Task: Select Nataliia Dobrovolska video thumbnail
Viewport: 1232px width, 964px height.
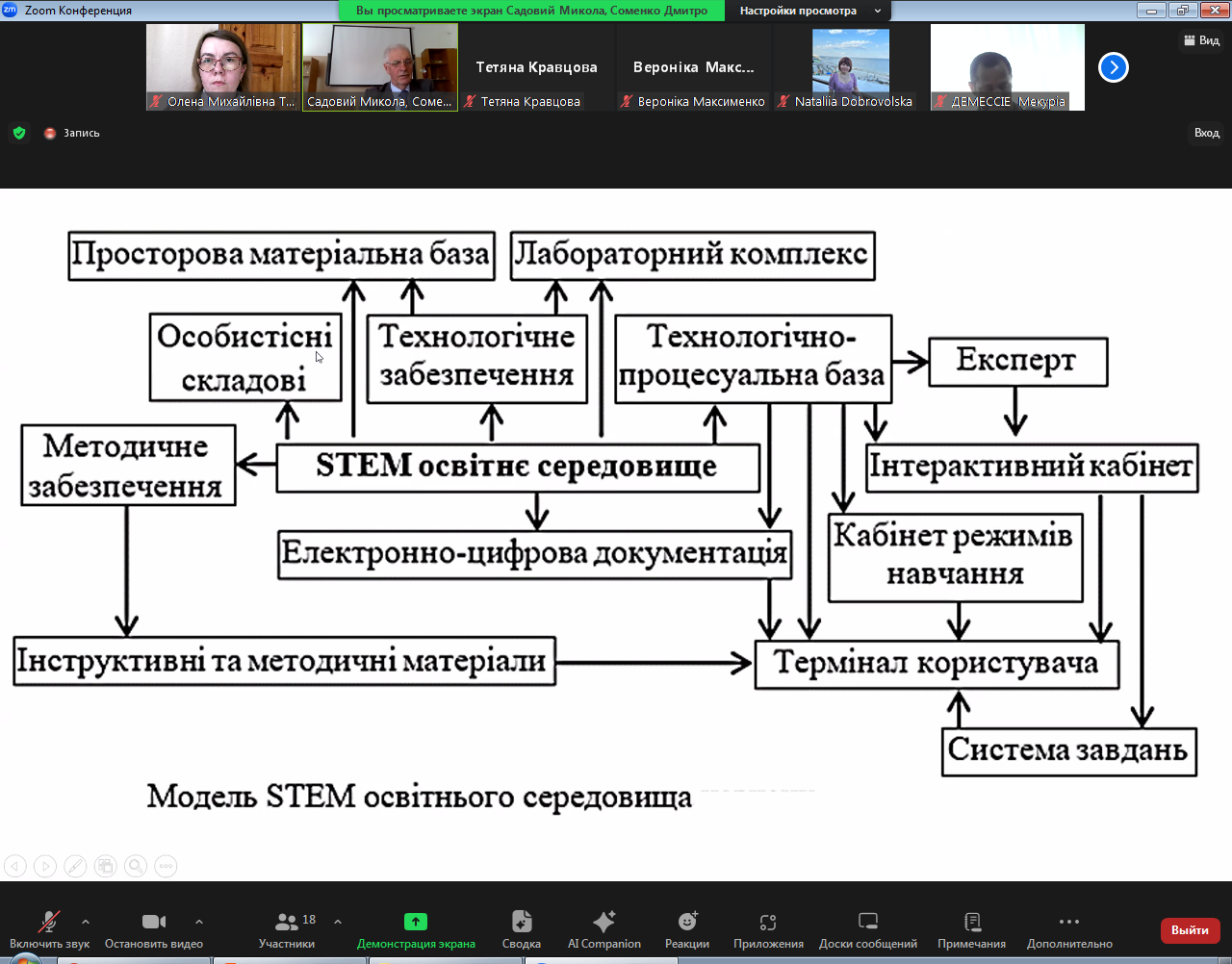Action: coord(851,67)
